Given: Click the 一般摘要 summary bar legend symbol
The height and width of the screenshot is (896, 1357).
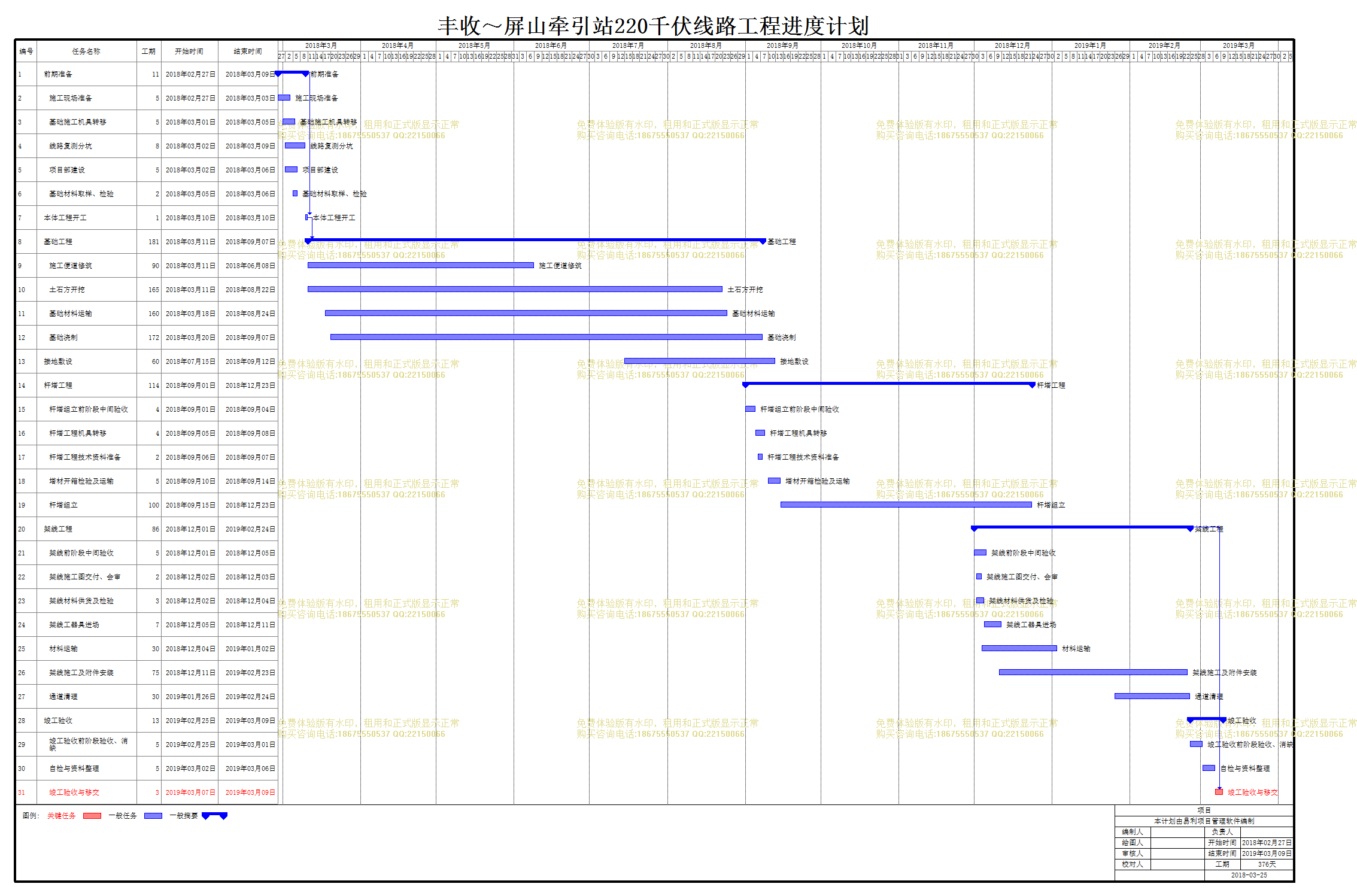Looking at the screenshot, I should pos(214,815).
